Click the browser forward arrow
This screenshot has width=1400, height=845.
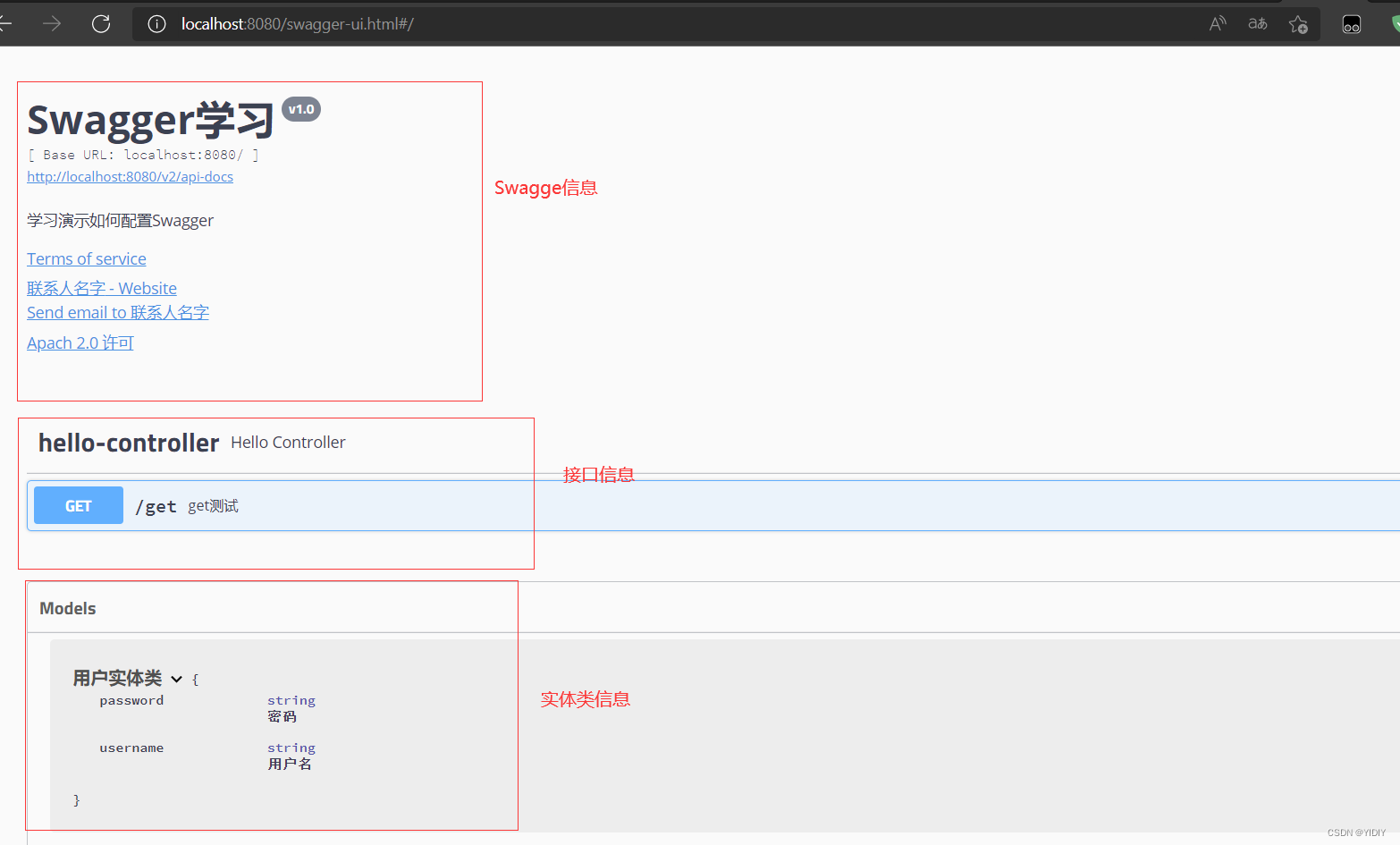pos(52,24)
